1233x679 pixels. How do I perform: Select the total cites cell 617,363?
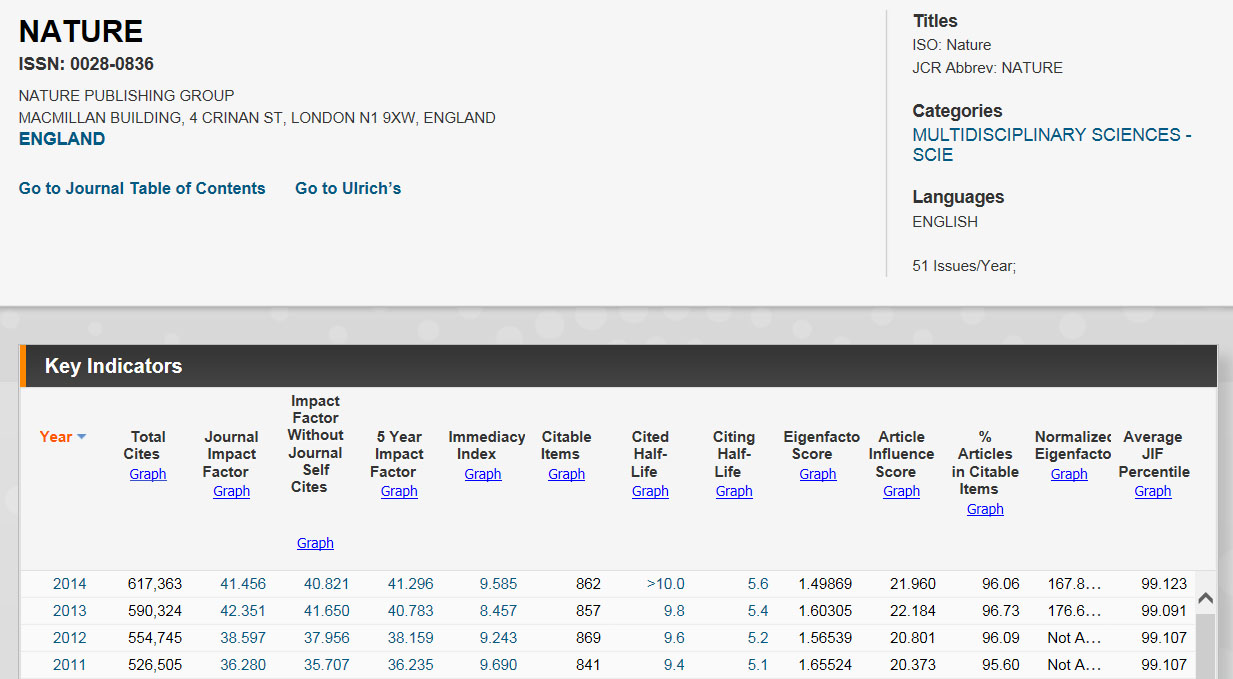(x=155, y=584)
